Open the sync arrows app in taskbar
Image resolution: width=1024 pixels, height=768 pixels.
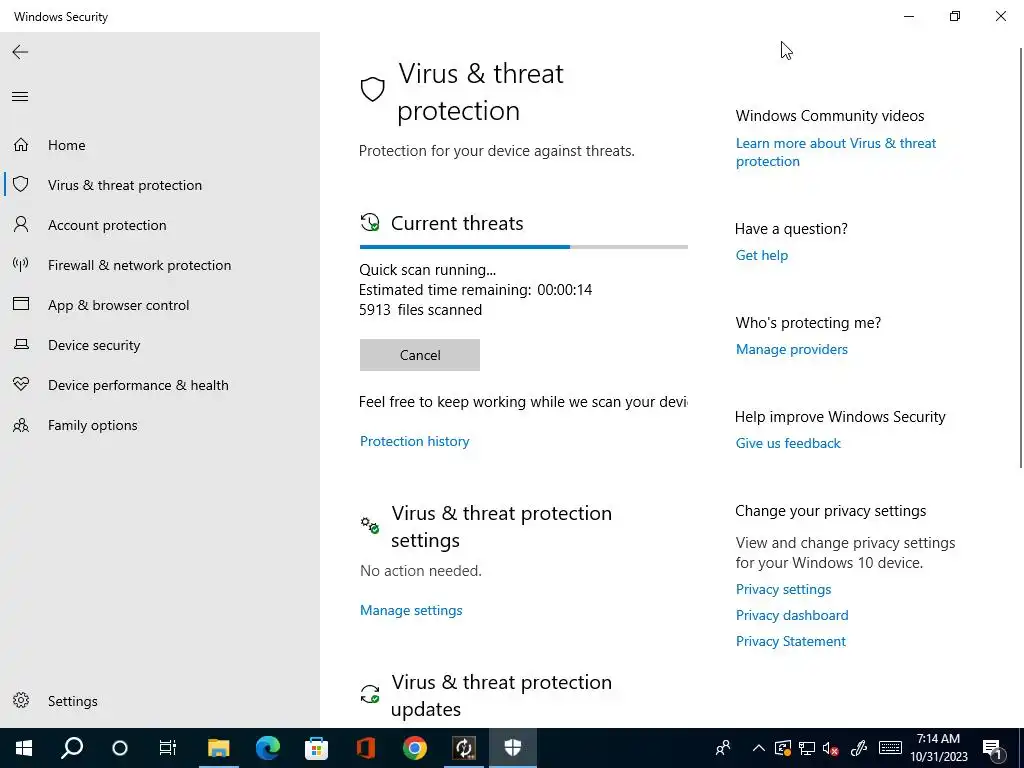pyautogui.click(x=464, y=748)
